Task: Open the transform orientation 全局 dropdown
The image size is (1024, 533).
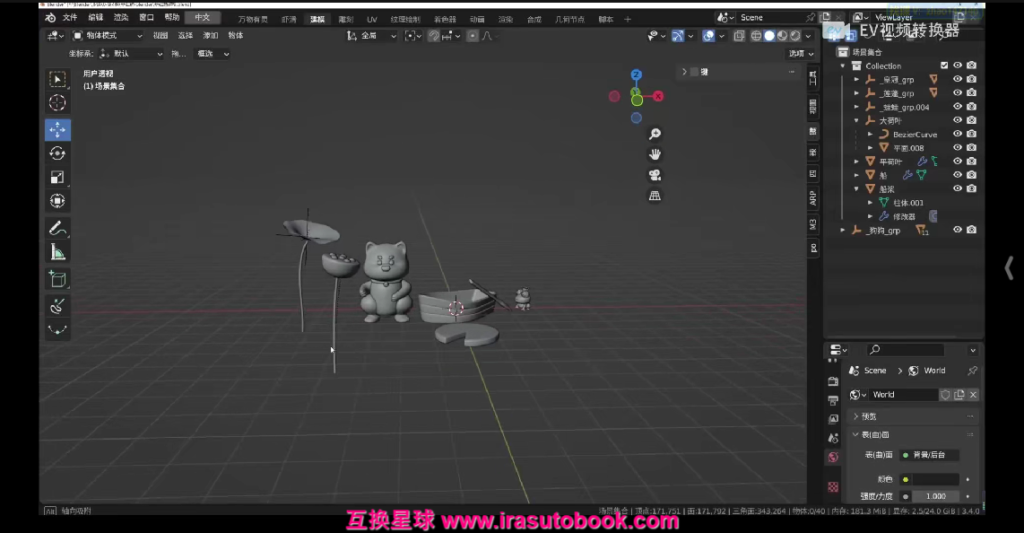Action: pos(372,36)
